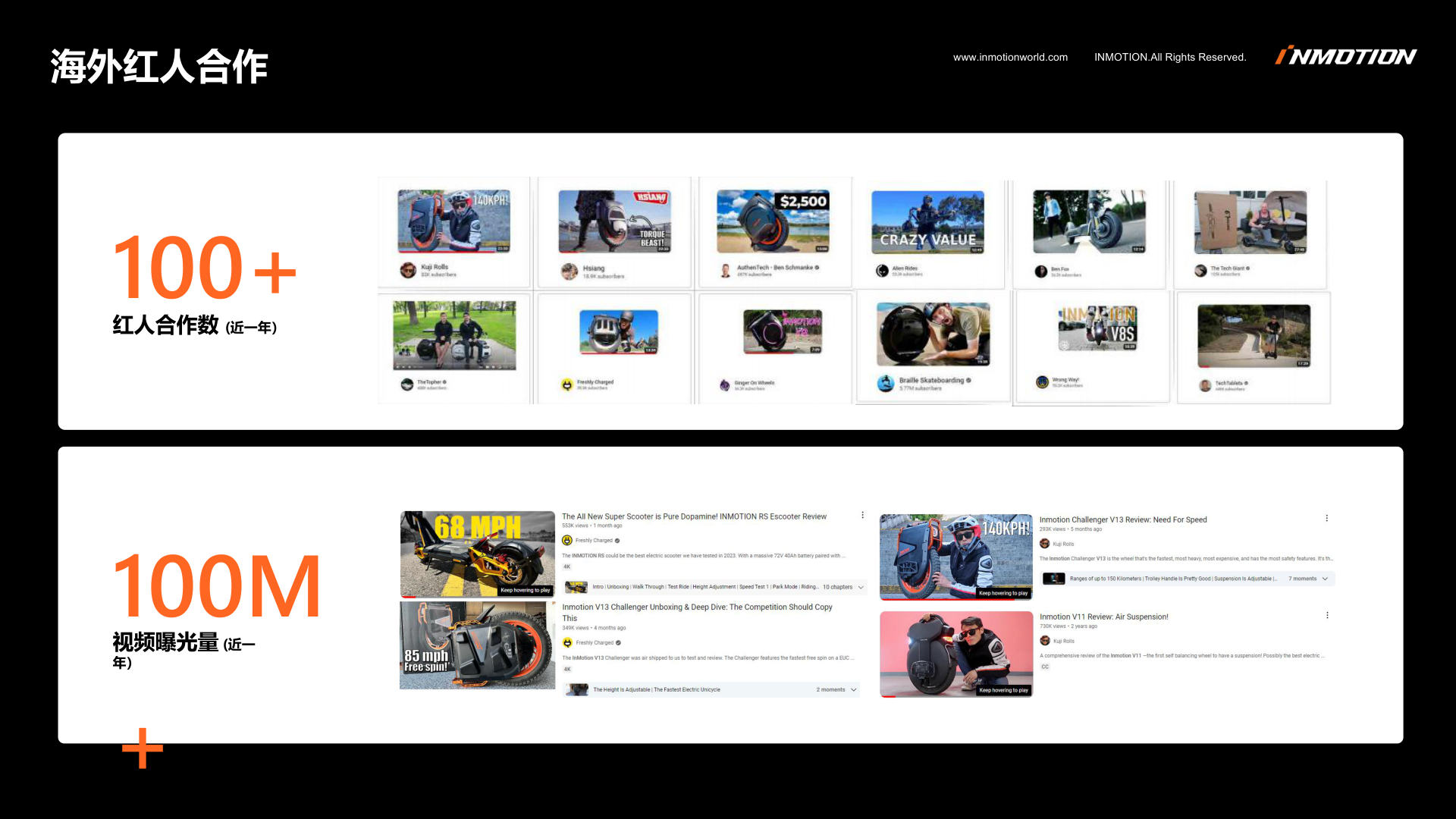Viewport: 1456px width, 819px height.
Task: Open the 'CRAZY VALUE' video thumbnail
Action: [927, 222]
